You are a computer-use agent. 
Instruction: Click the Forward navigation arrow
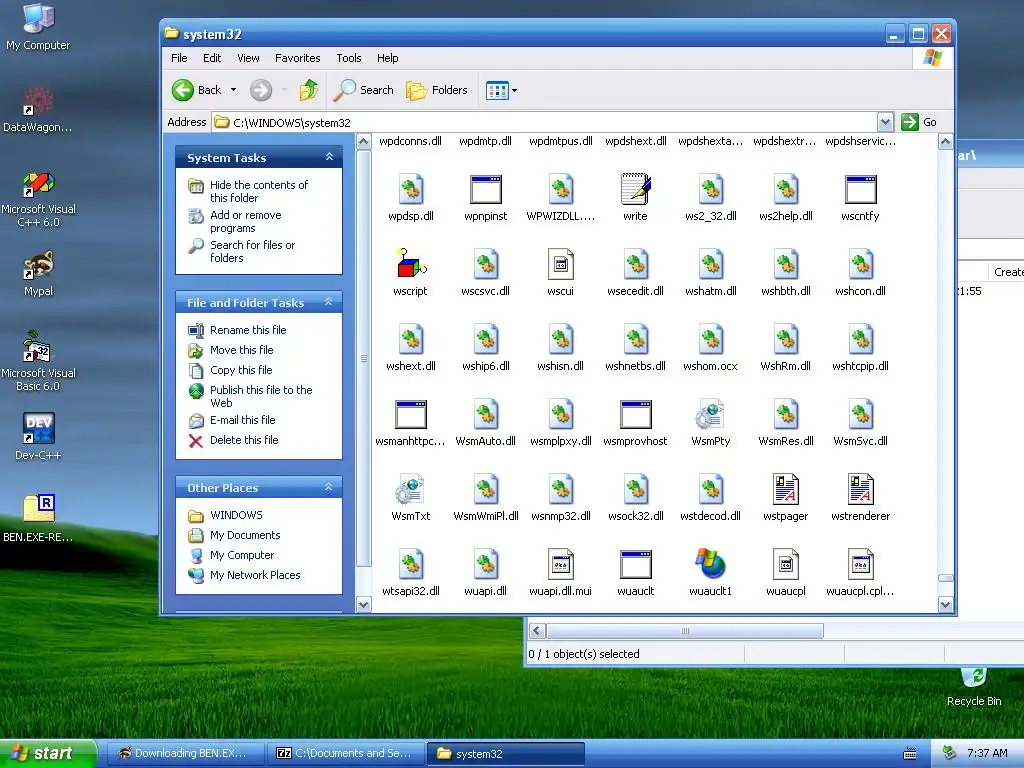[x=261, y=90]
